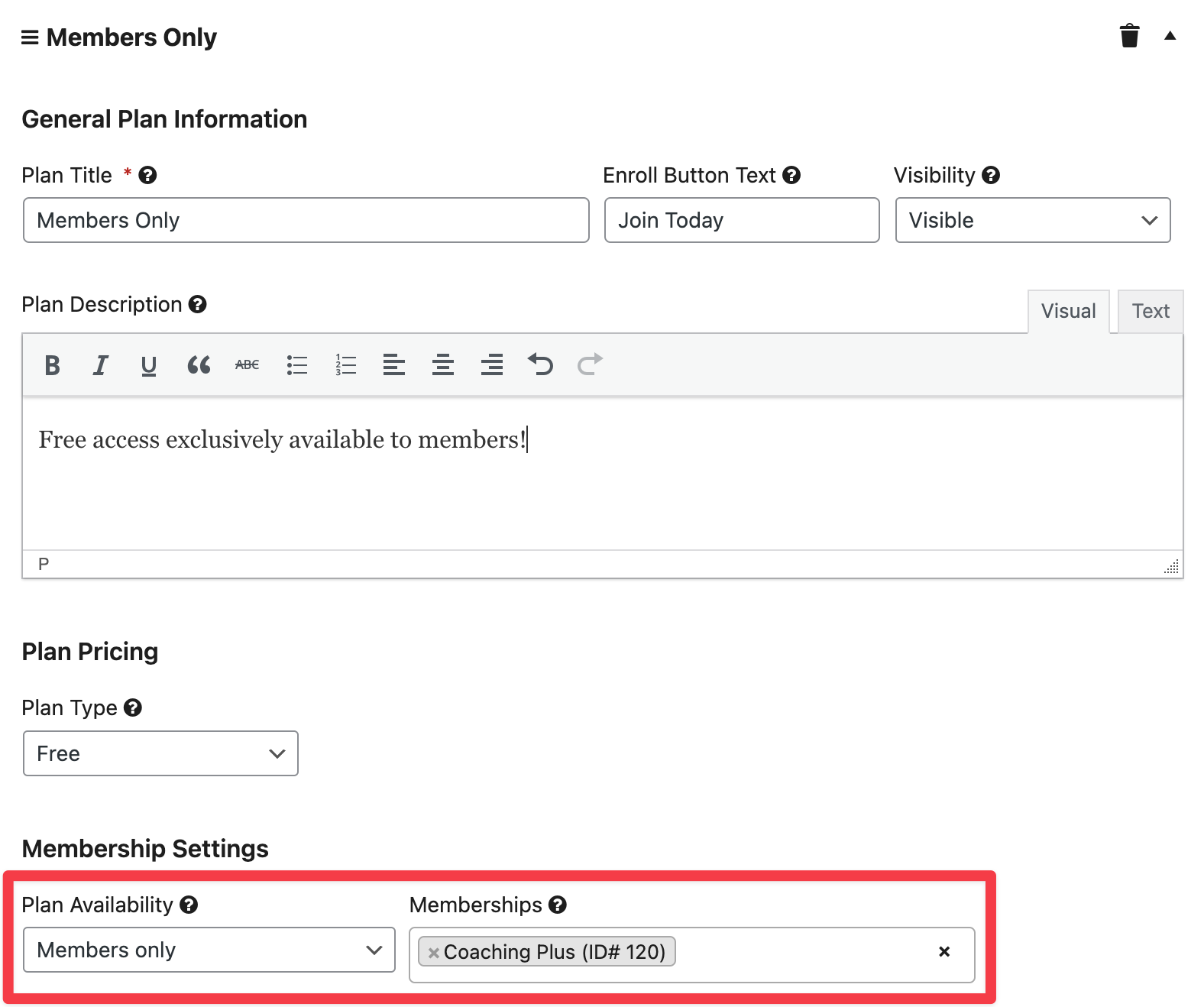1204x1007 pixels.
Task: Insert a blockquote in the description
Action: click(199, 365)
